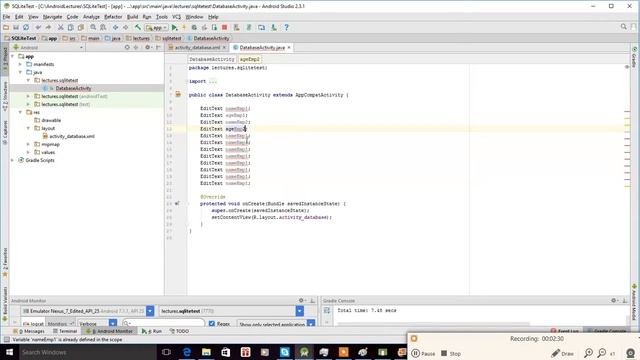Click the Draw button in recorder

(x=562, y=353)
